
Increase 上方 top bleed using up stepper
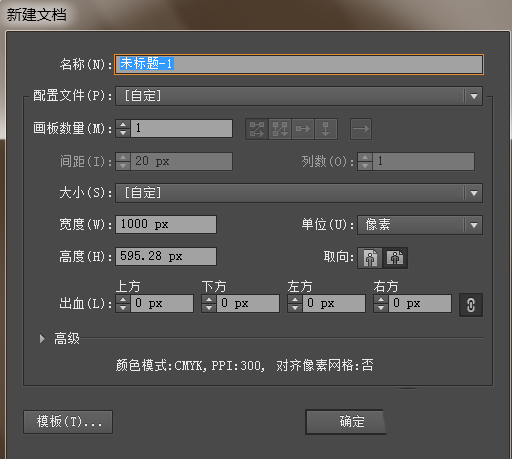click(123, 299)
